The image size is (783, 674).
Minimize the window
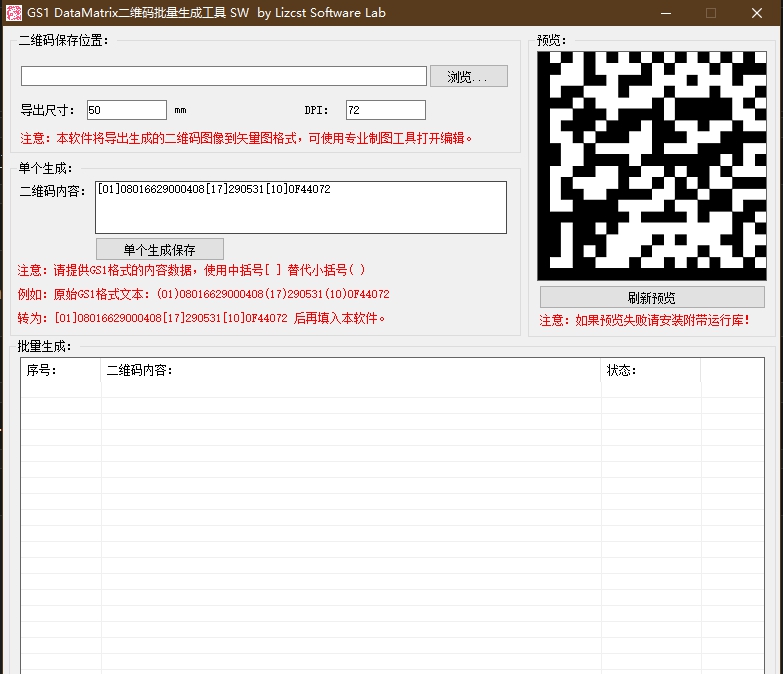pos(666,13)
